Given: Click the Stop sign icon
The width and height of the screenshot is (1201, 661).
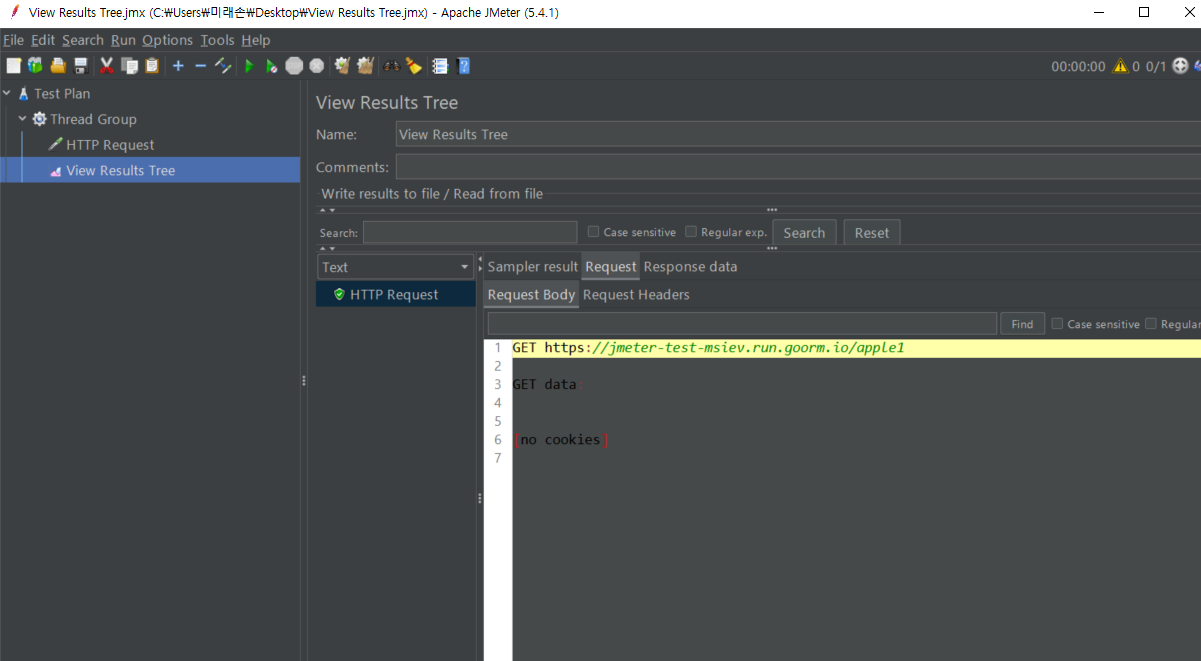Looking at the screenshot, I should coord(294,66).
